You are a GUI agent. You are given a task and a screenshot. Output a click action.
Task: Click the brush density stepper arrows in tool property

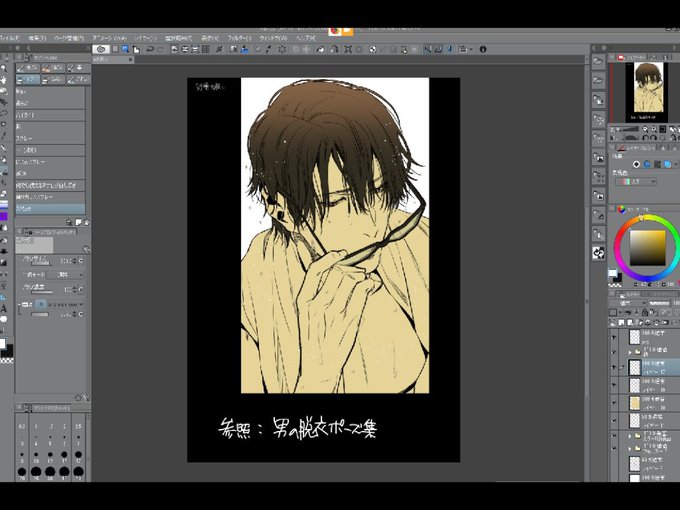point(75,289)
